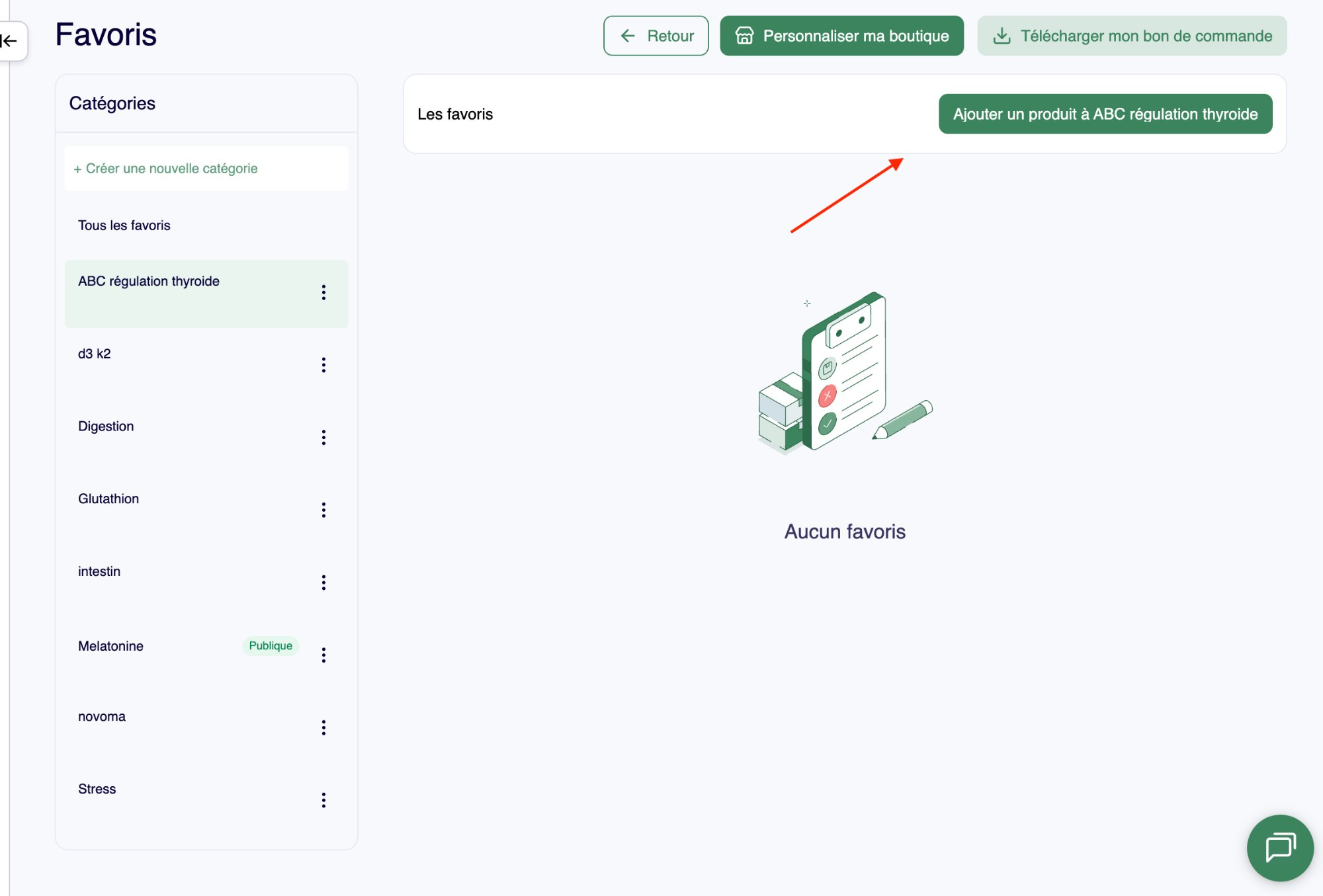Open the kebab menu for Melatonine
This screenshot has width=1323, height=896.
tap(324, 655)
